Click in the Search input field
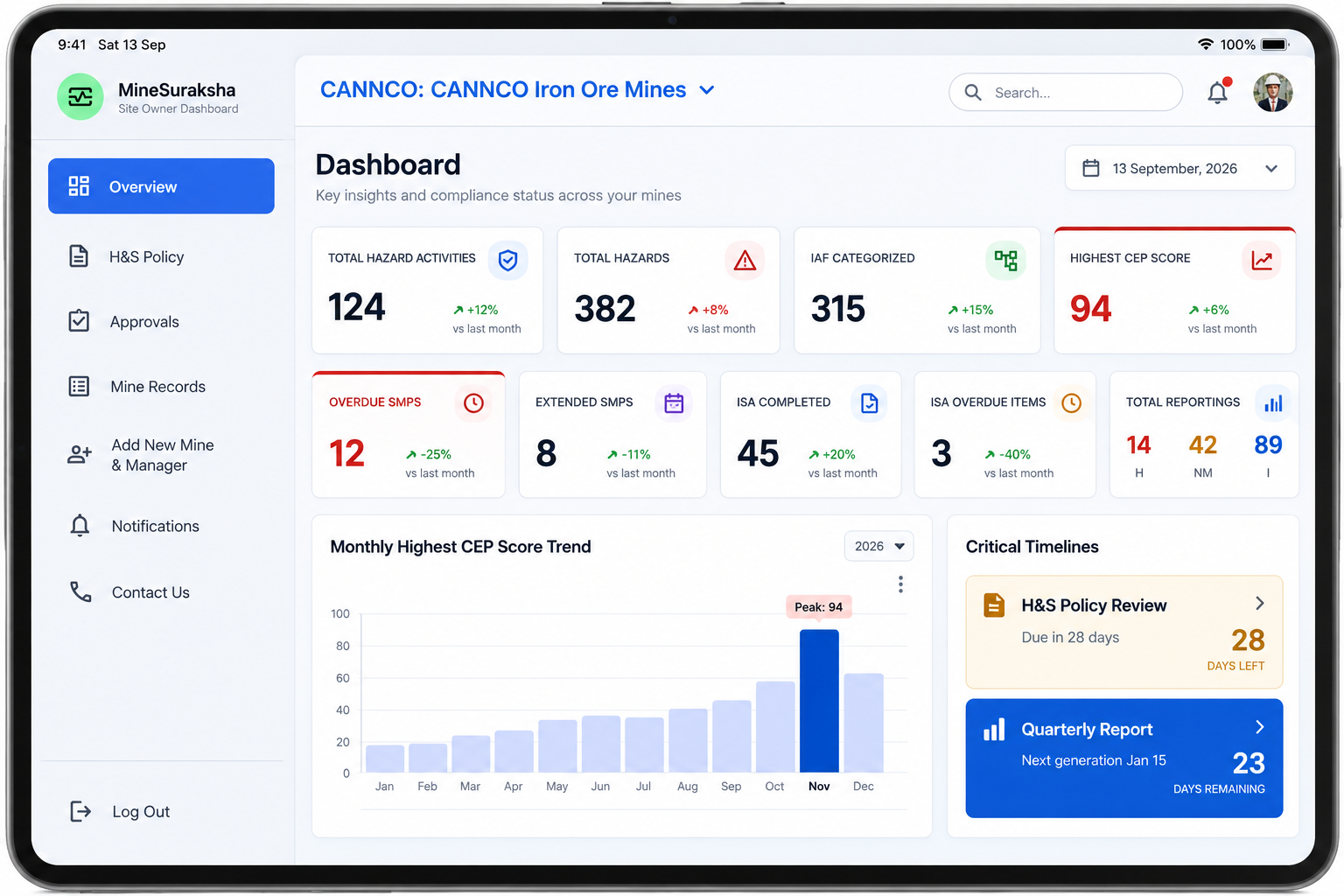1344x896 pixels. (x=1066, y=93)
